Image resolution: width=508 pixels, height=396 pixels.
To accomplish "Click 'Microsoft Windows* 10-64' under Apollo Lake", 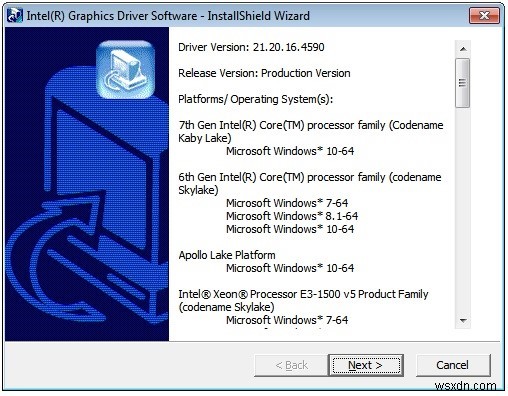I will pyautogui.click(x=290, y=268).
